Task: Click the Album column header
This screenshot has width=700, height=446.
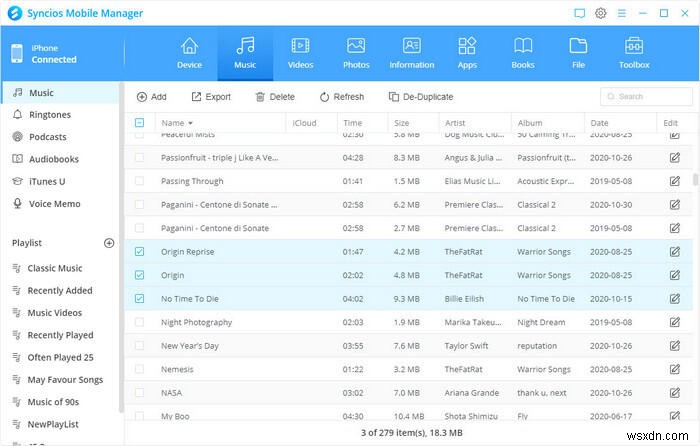Action: pos(548,123)
